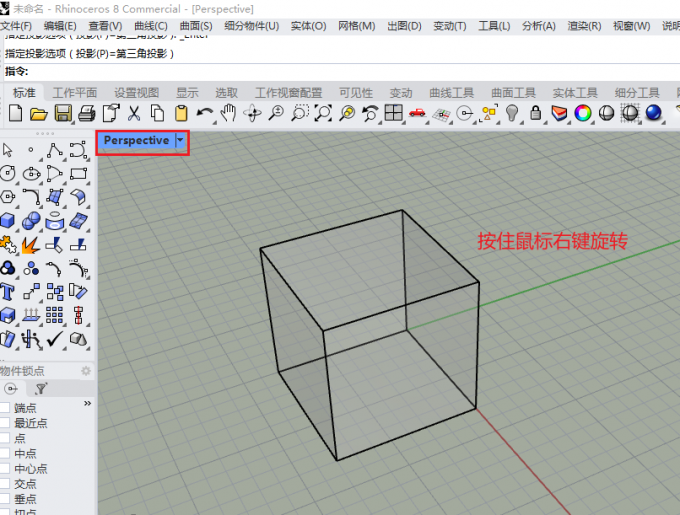
Task: Open the Perspective viewport dropdown arrow
Action: point(180,140)
